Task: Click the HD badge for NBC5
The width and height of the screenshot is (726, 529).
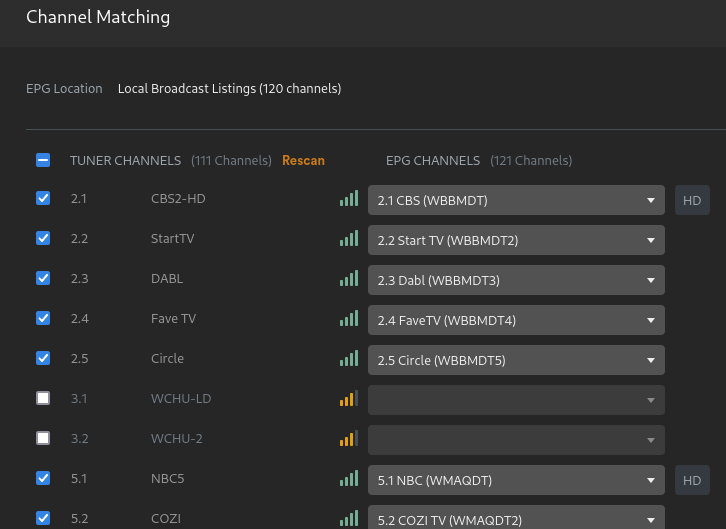Action: point(692,479)
